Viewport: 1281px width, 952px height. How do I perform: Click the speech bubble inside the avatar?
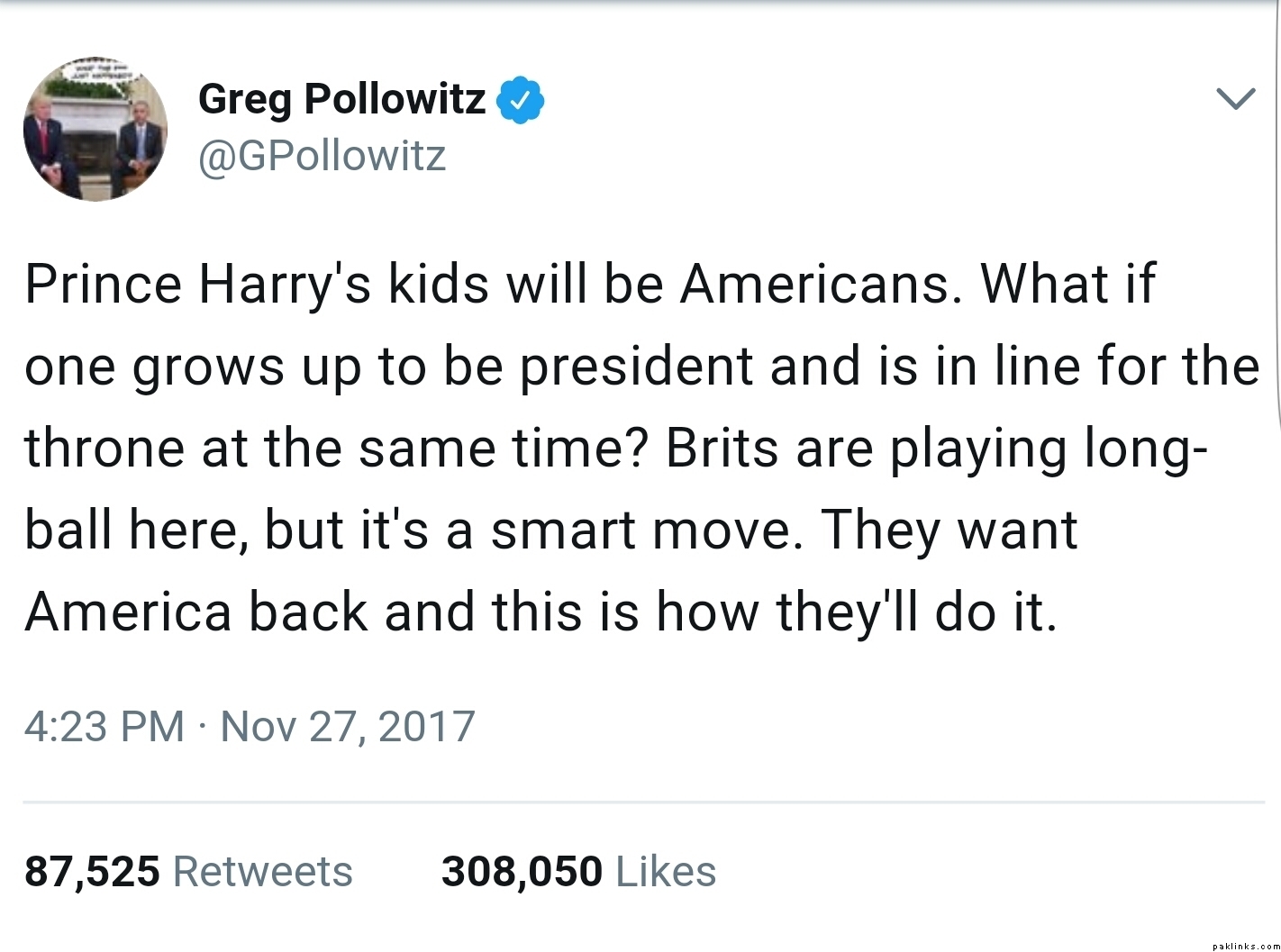[x=107, y=72]
